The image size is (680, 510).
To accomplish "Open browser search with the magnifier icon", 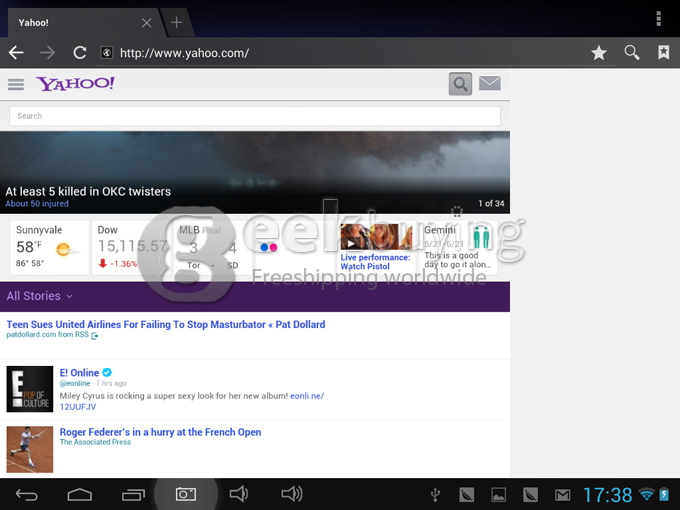I will pos(631,53).
